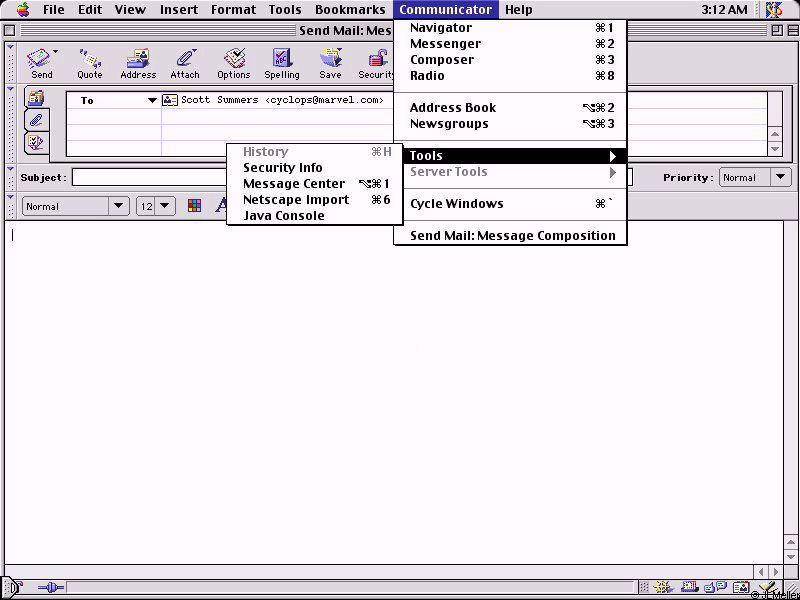Choose Address Book from the Communicator menu
Image resolution: width=800 pixels, height=600 pixels.
[x=510, y=108]
